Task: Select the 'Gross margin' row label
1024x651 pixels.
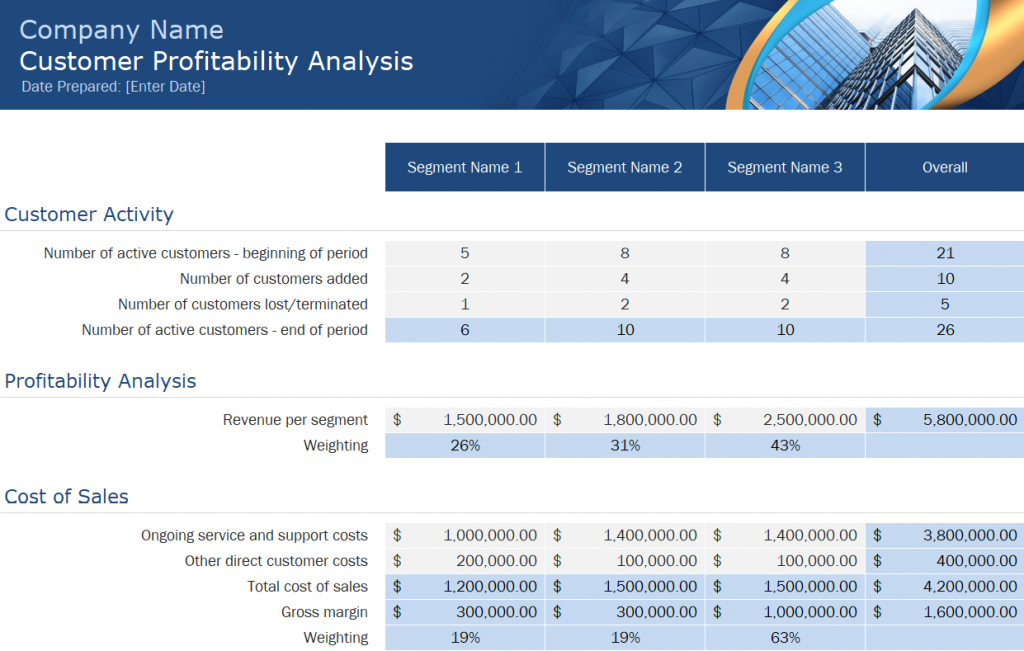Action: coord(325,612)
